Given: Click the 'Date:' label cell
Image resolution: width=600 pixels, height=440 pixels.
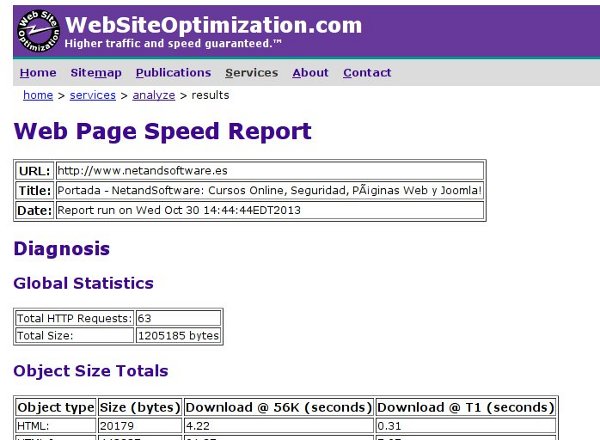Looking at the screenshot, I should [34, 210].
